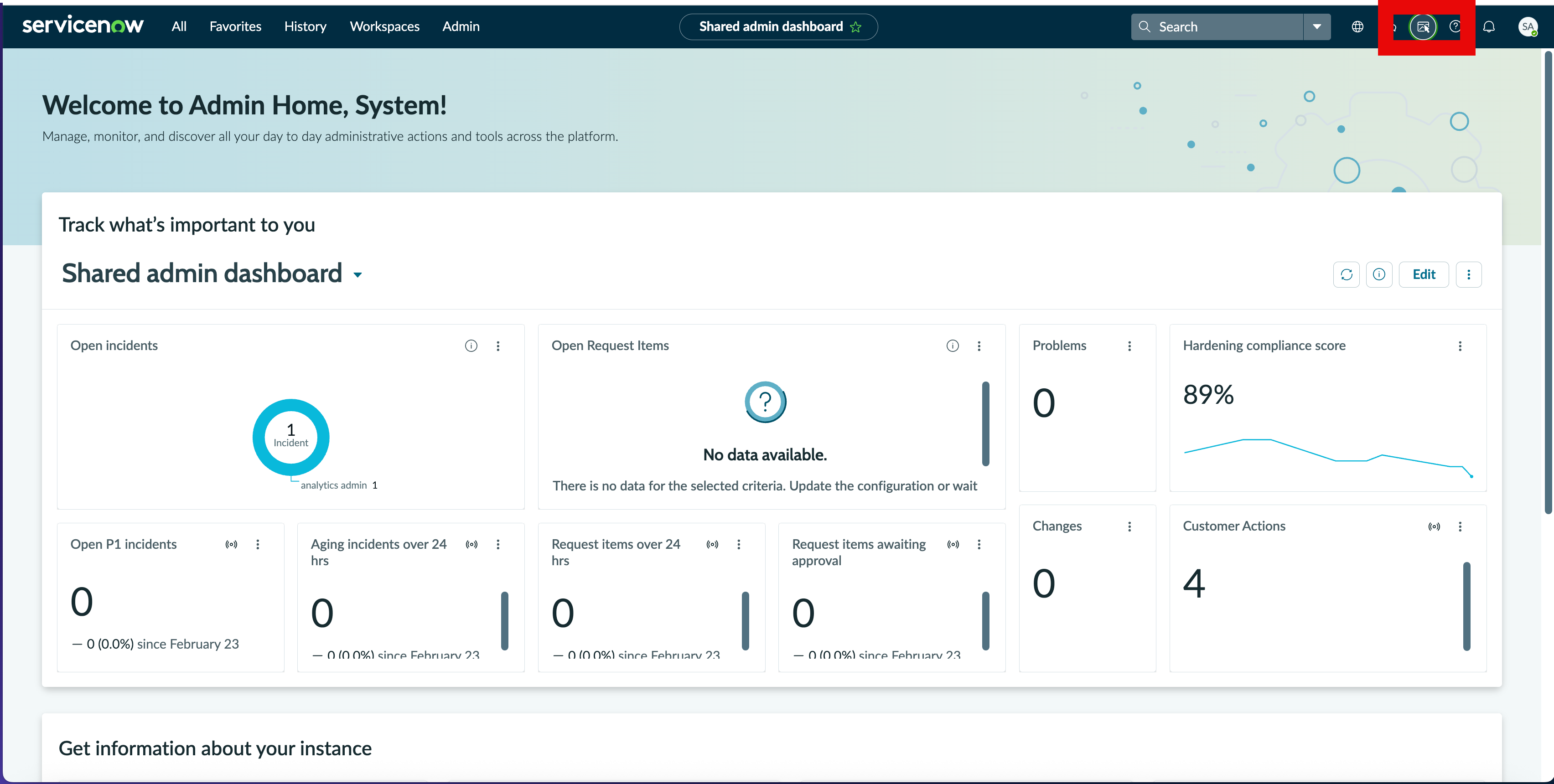The width and height of the screenshot is (1554, 784).
Task: Open the notifications bell icon
Action: [x=1489, y=26]
